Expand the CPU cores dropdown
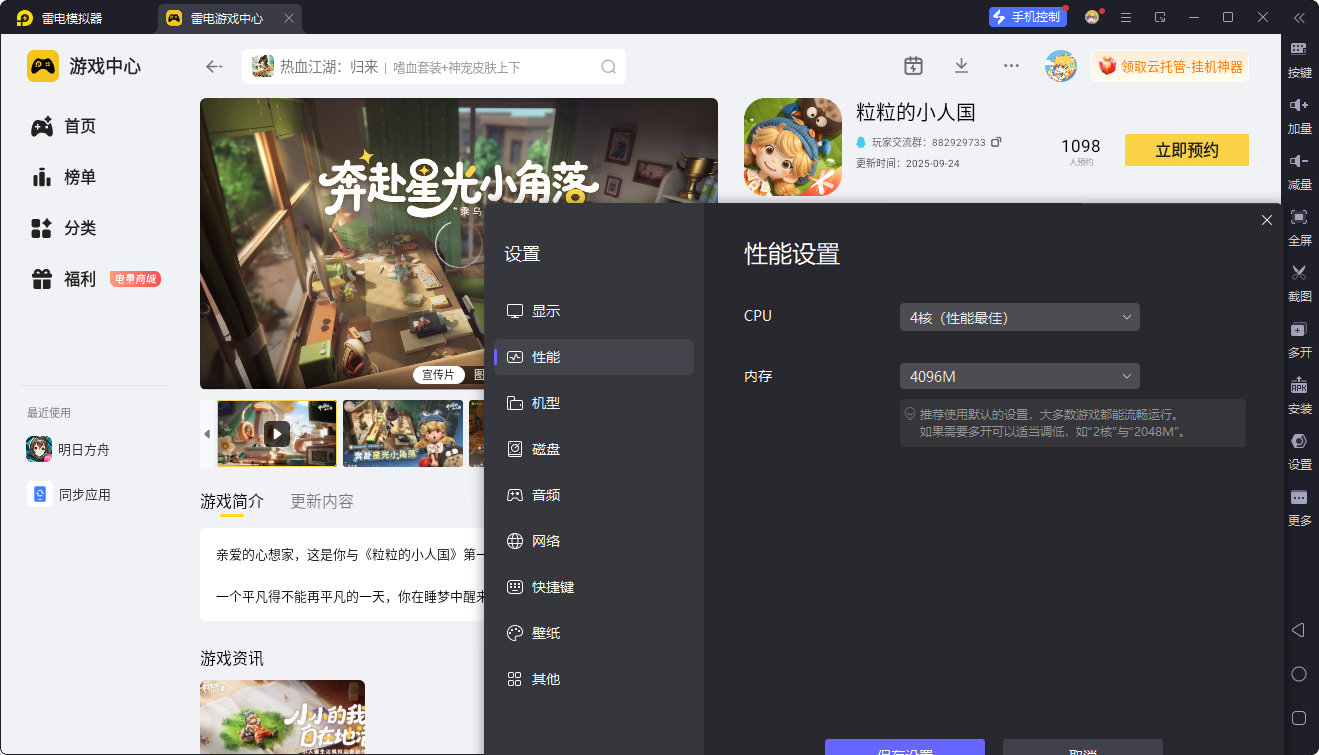 [x=1019, y=317]
